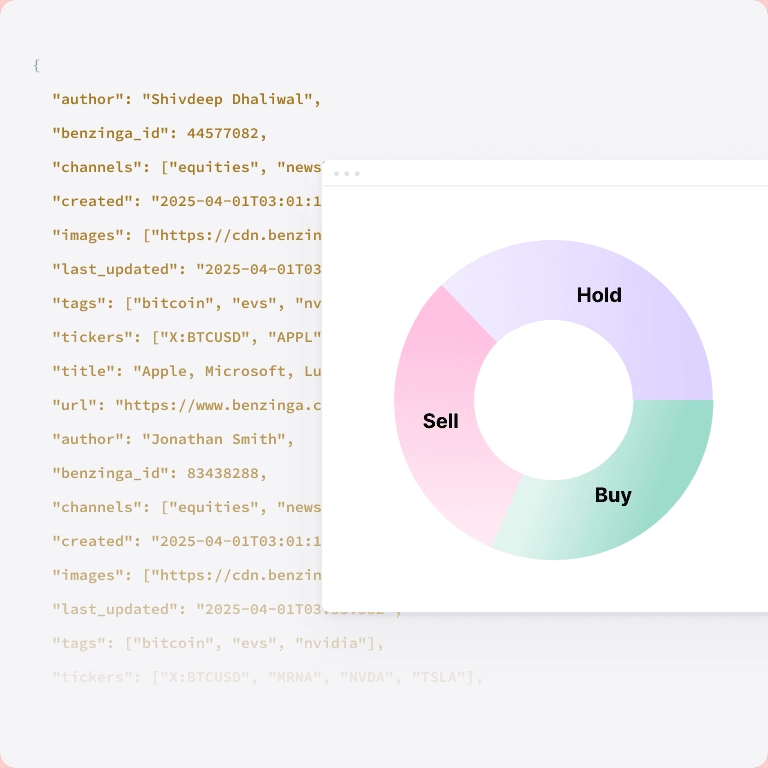Select the green Buy segment of the donut
Screen dimensions: 768x768
[640, 470]
